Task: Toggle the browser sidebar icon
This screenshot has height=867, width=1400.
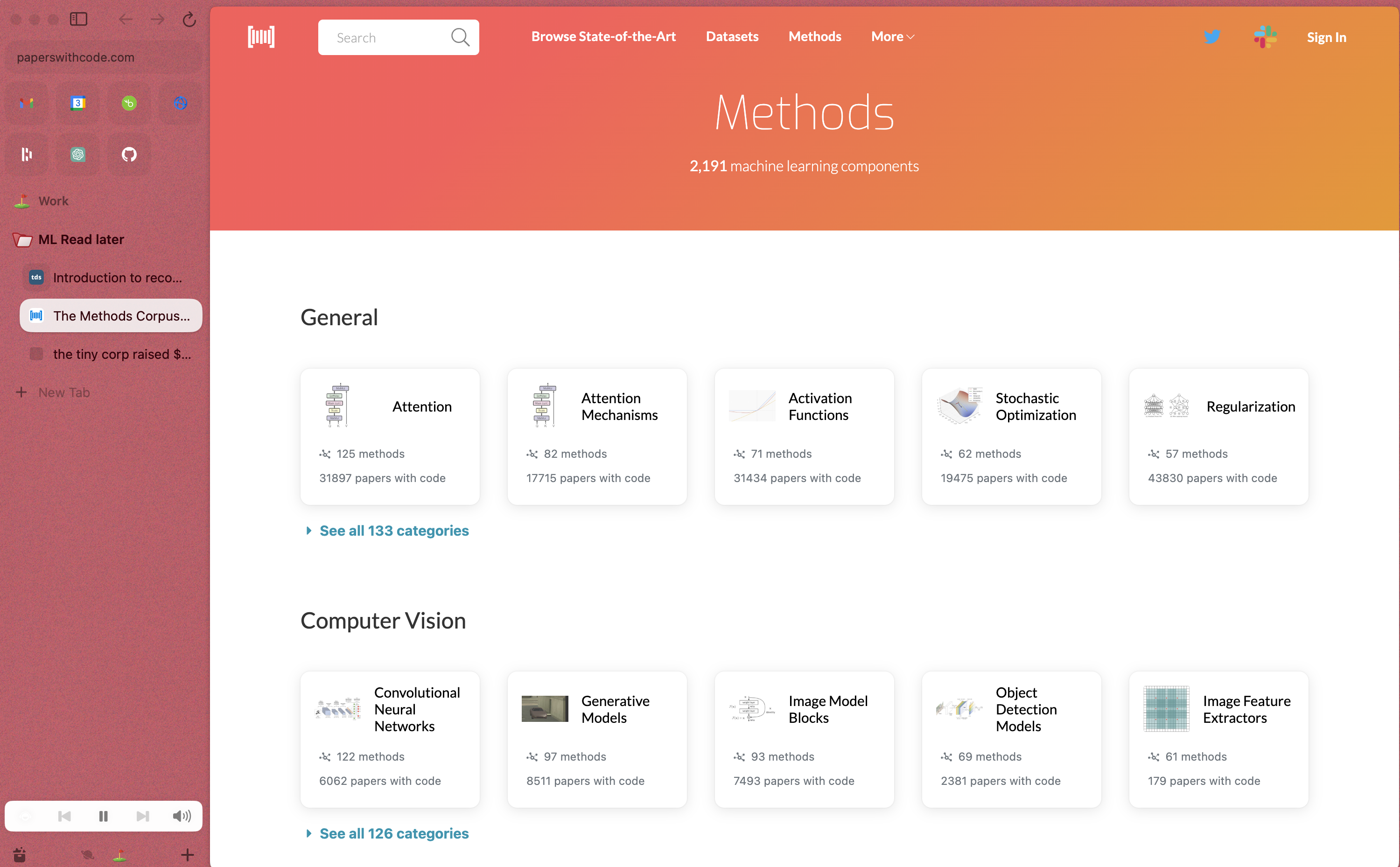Action: click(78, 20)
